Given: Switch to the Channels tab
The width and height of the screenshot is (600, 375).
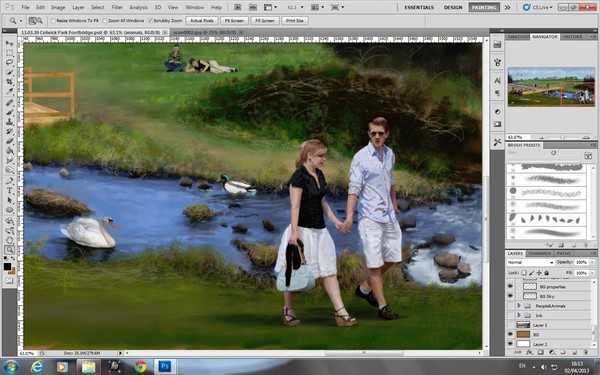Looking at the screenshot, I should [x=539, y=253].
